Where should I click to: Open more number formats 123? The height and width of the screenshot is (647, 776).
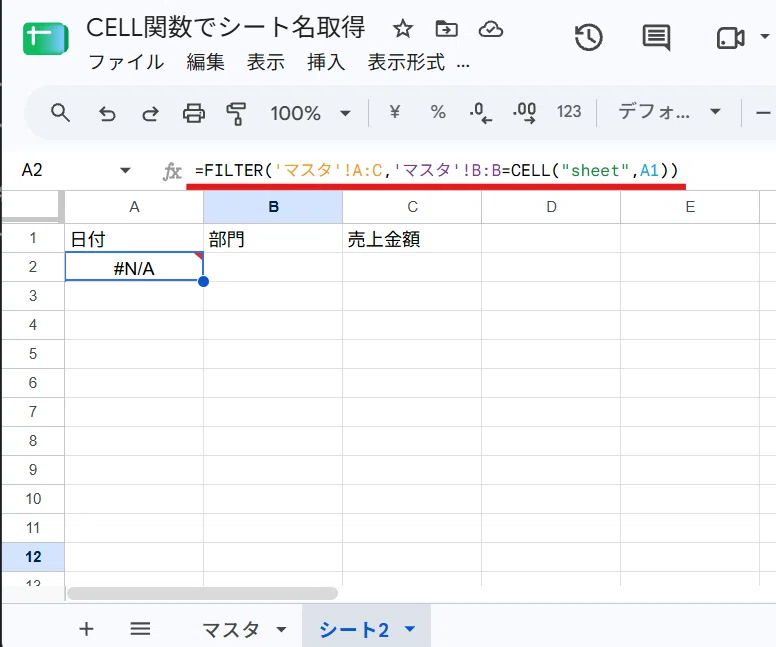pyautogui.click(x=569, y=112)
